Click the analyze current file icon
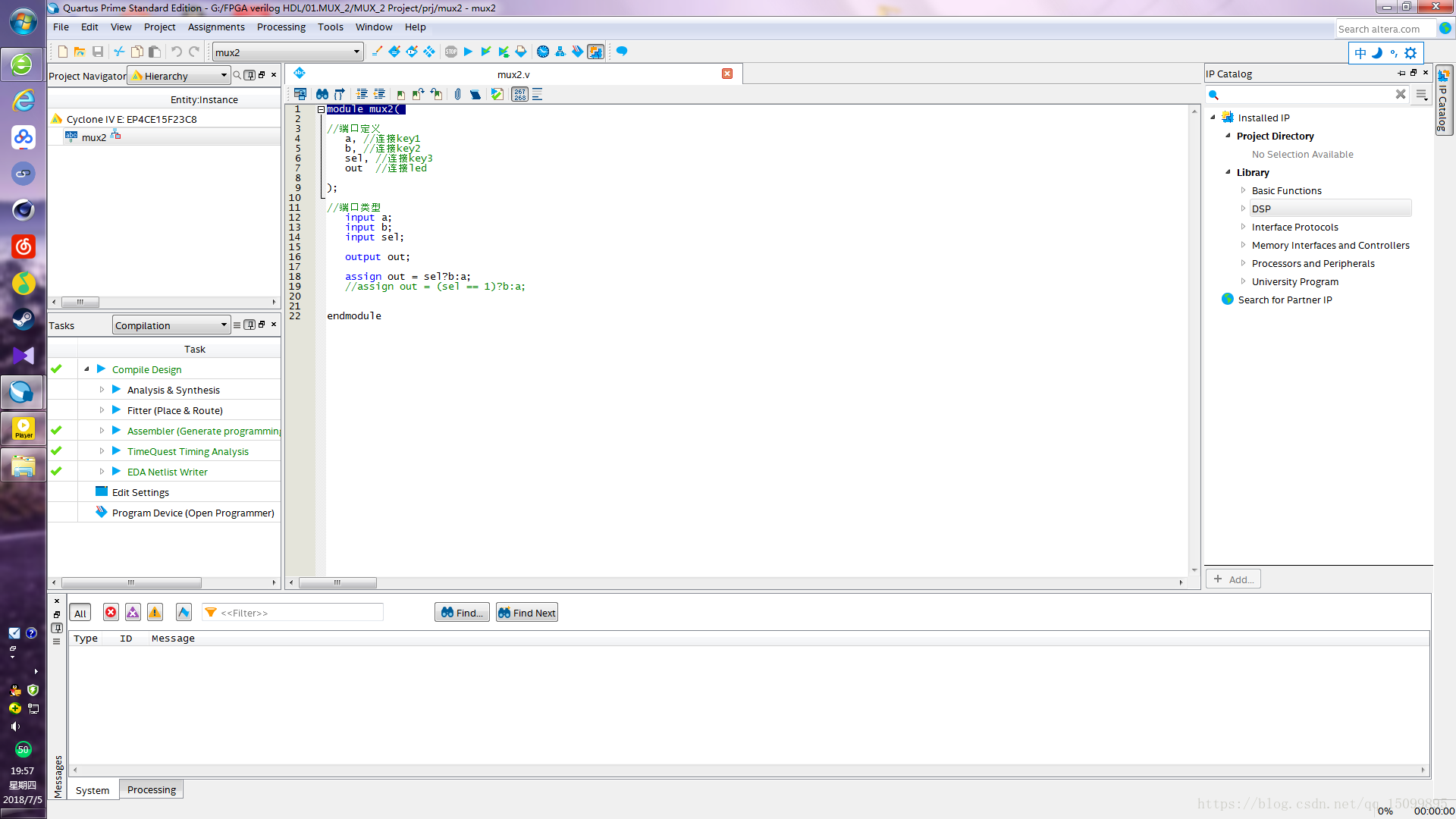The height and width of the screenshot is (819, 1456). click(x=497, y=94)
